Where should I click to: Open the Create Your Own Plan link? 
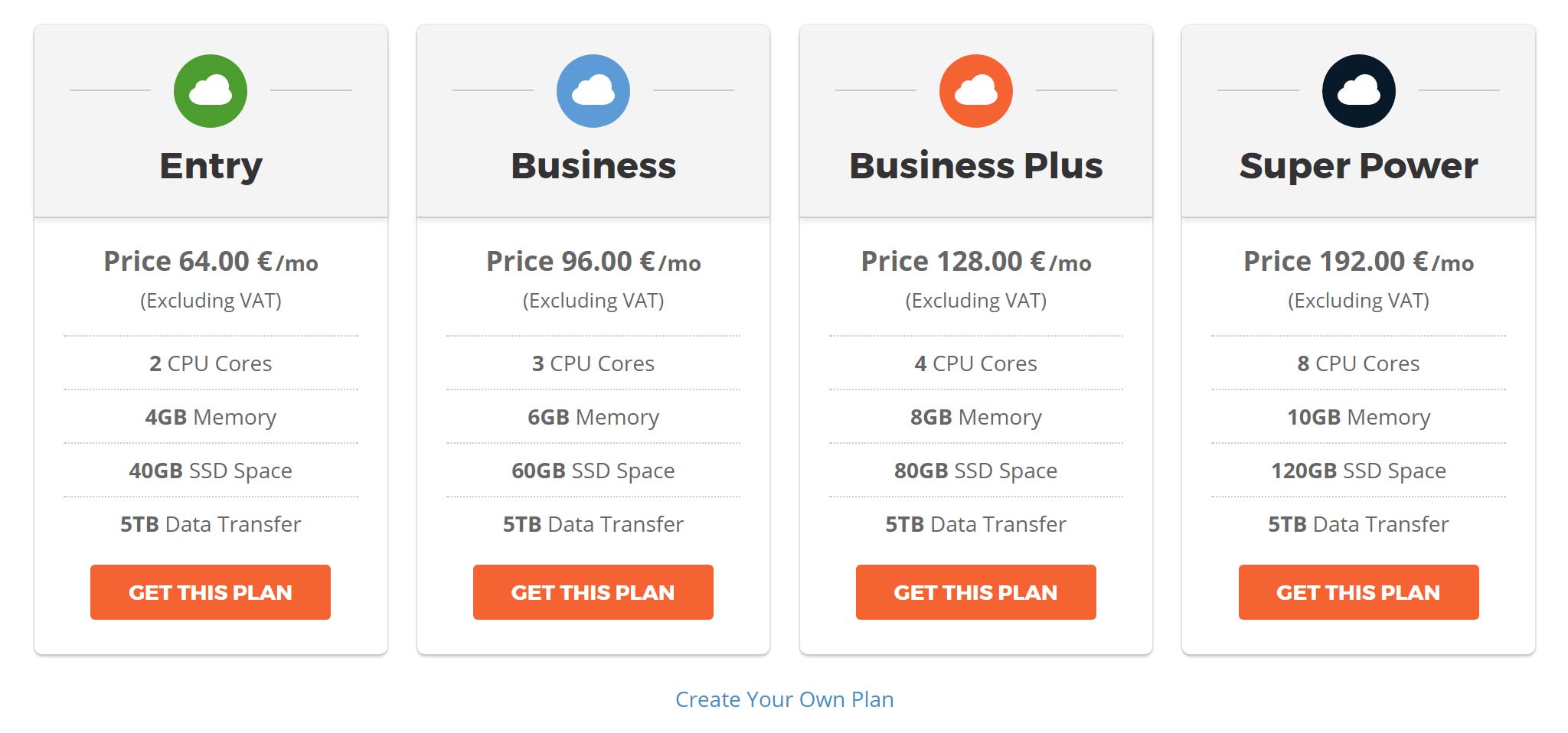785,699
